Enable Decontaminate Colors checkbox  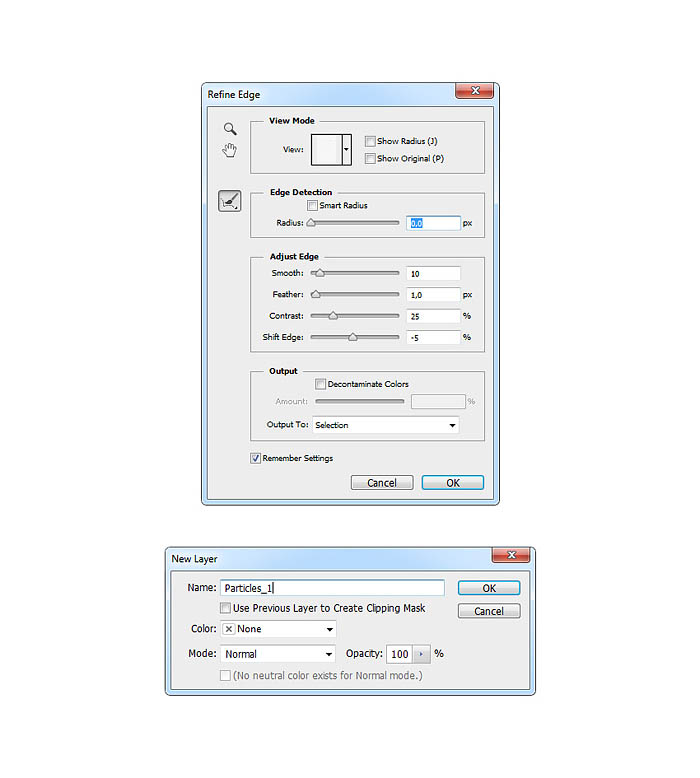click(x=320, y=384)
